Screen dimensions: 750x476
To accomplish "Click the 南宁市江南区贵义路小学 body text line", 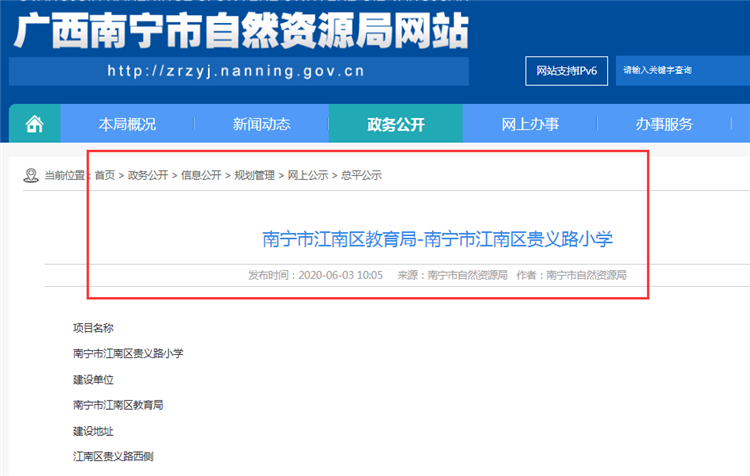I will (x=128, y=354).
